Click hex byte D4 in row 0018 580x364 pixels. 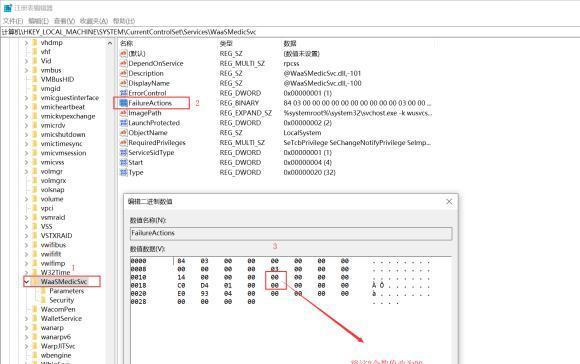click(x=205, y=286)
